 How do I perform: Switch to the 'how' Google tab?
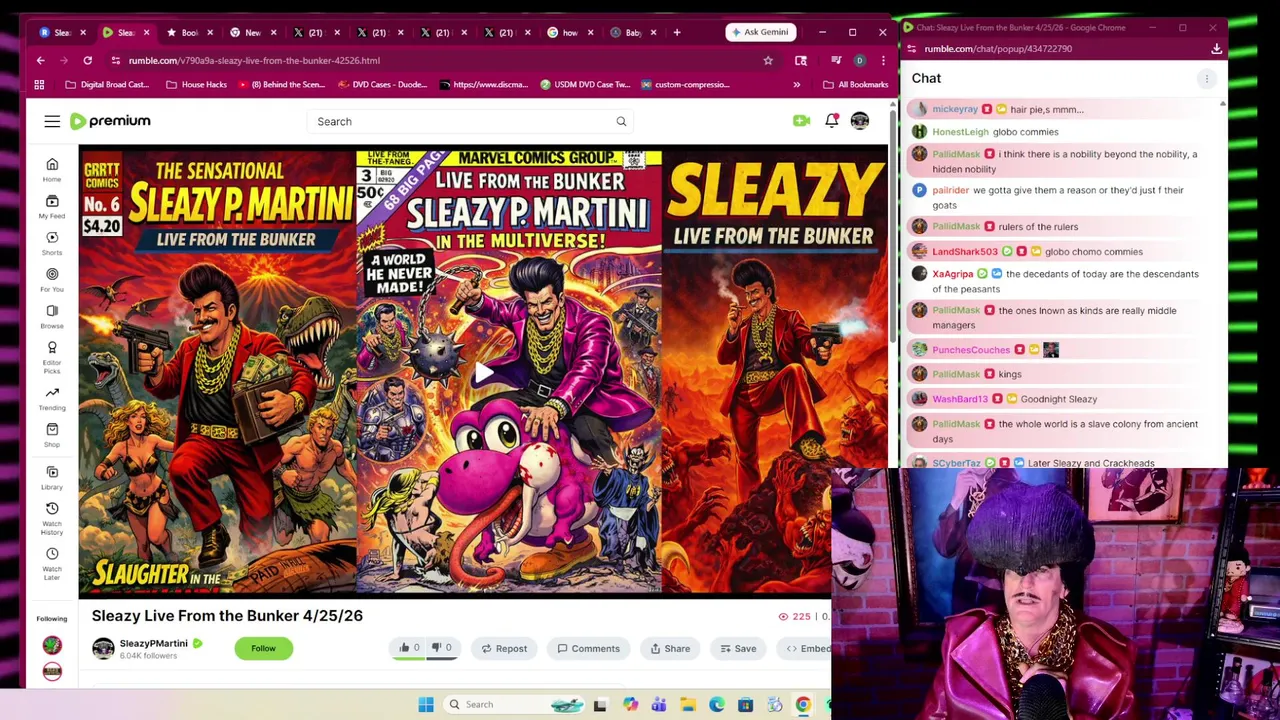pyautogui.click(x=570, y=32)
